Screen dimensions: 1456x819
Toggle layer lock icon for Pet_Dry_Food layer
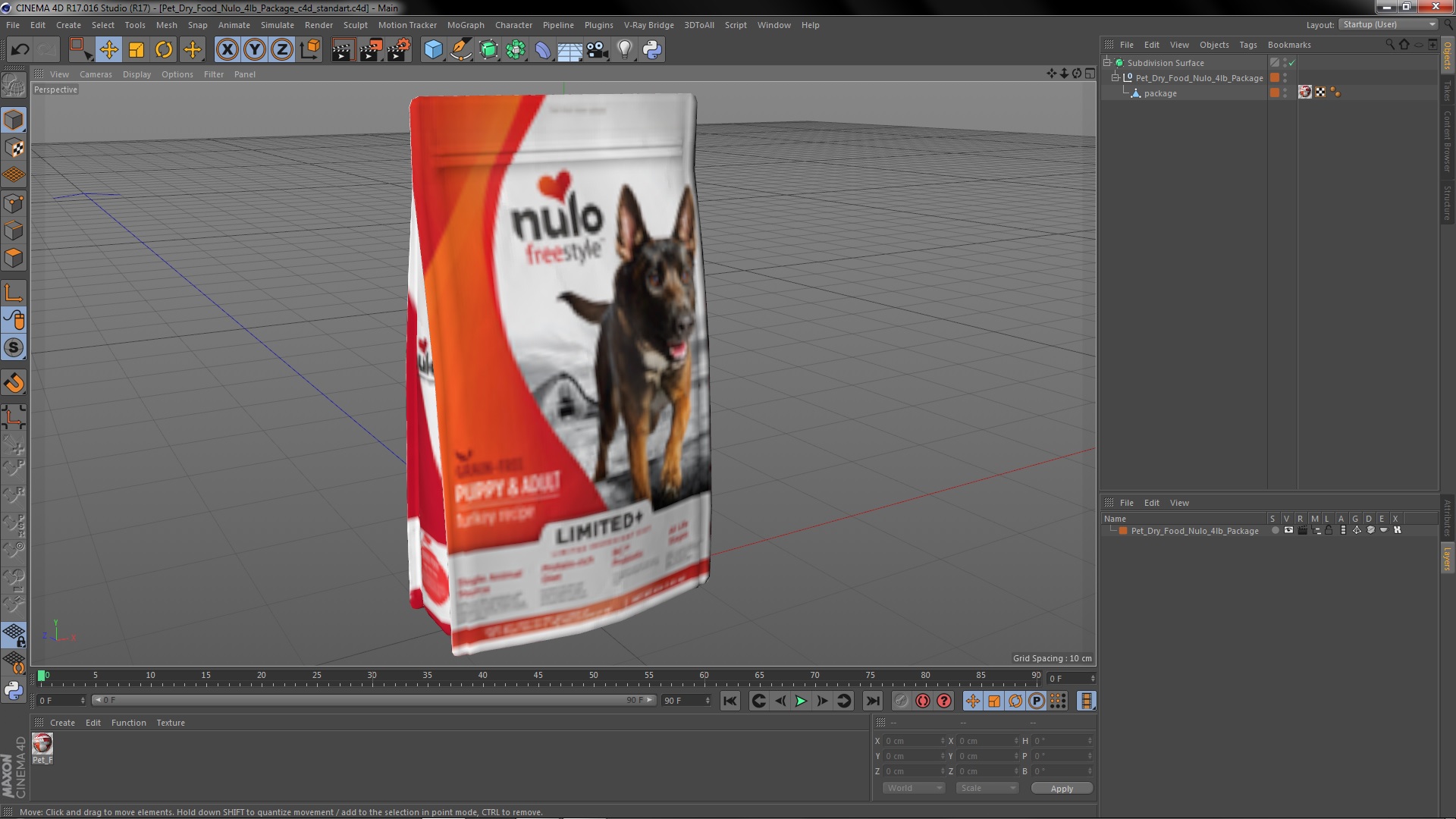click(1329, 530)
